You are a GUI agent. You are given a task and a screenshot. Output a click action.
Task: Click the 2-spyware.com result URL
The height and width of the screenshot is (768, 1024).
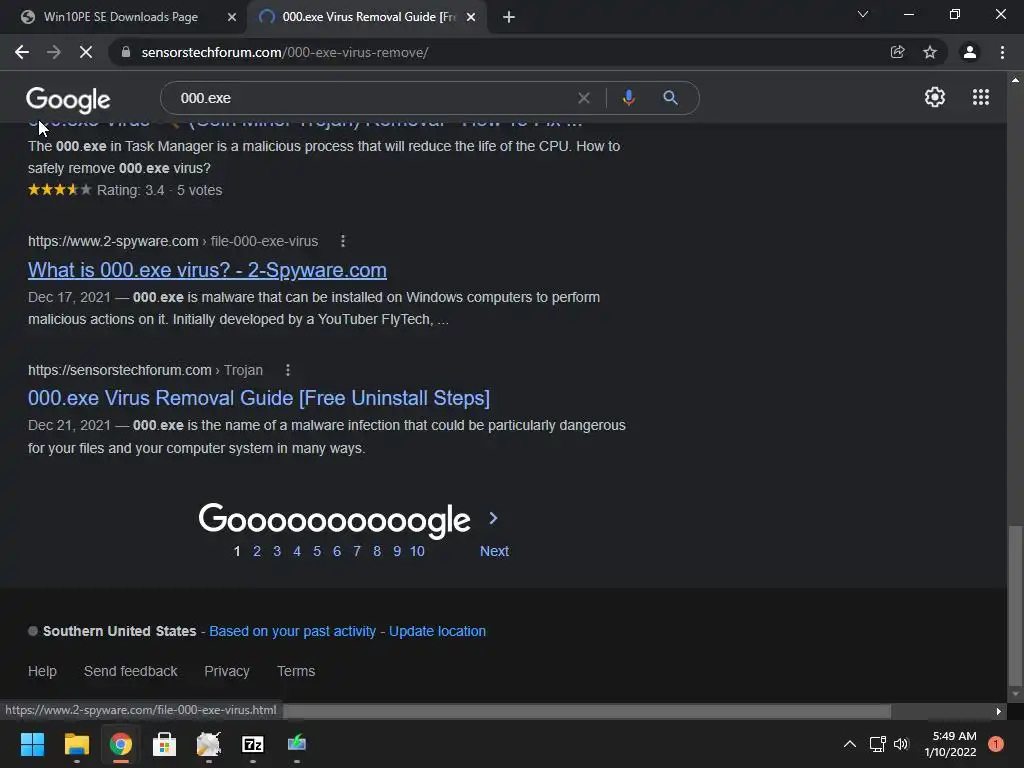pos(173,241)
